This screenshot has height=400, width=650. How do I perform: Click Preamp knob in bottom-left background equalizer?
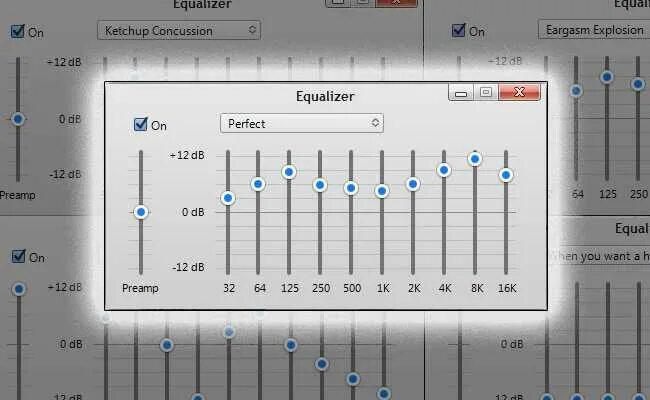tap(19, 289)
